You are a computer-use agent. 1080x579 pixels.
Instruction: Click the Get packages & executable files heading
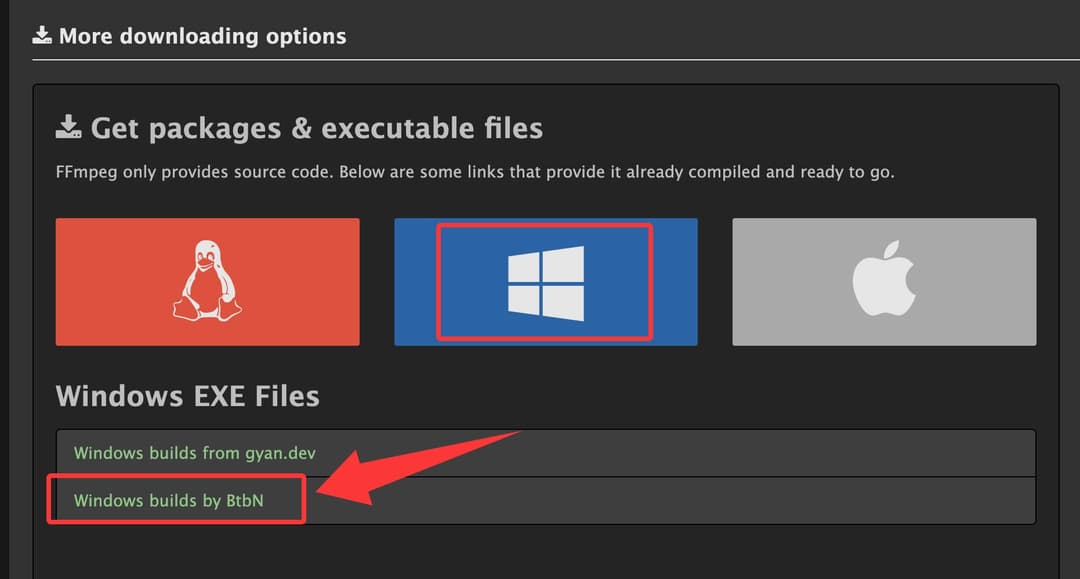[x=317, y=128]
